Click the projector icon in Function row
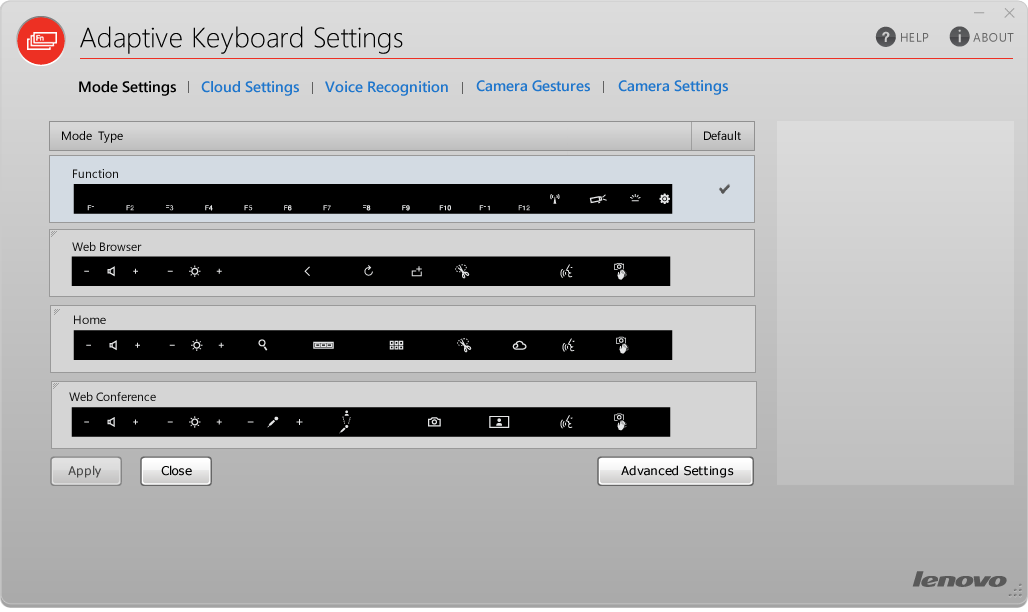The height and width of the screenshot is (612, 1028). (598, 199)
